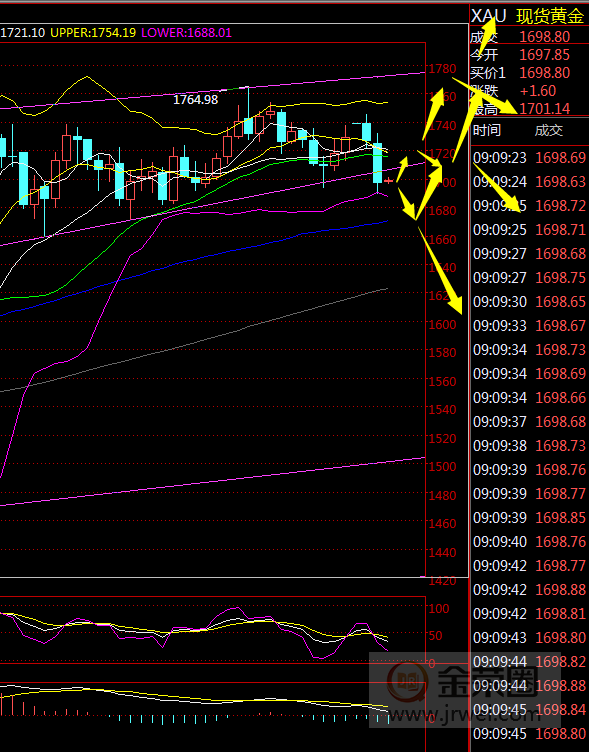589x752 pixels.
Task: Select the 09:09:39 1698.85 trade row
Action: [x=530, y=518]
